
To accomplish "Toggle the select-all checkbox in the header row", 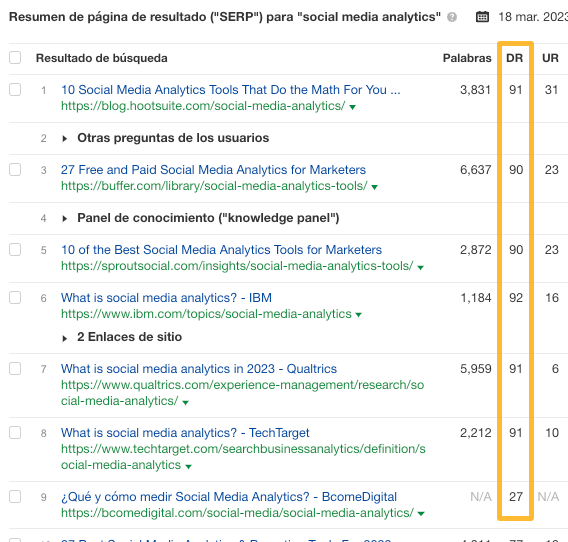I will point(15,58).
